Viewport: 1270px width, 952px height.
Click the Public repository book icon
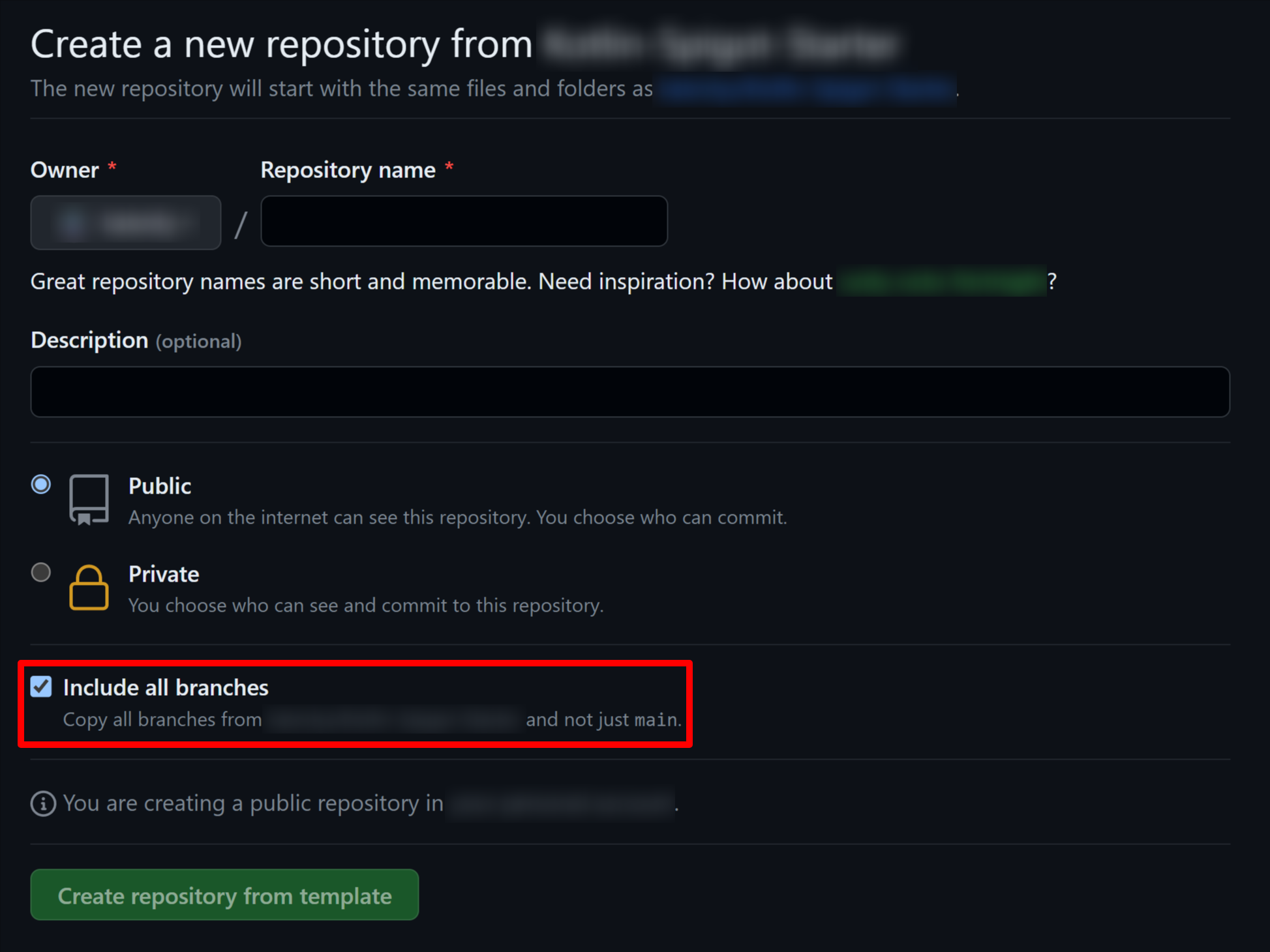(x=89, y=500)
